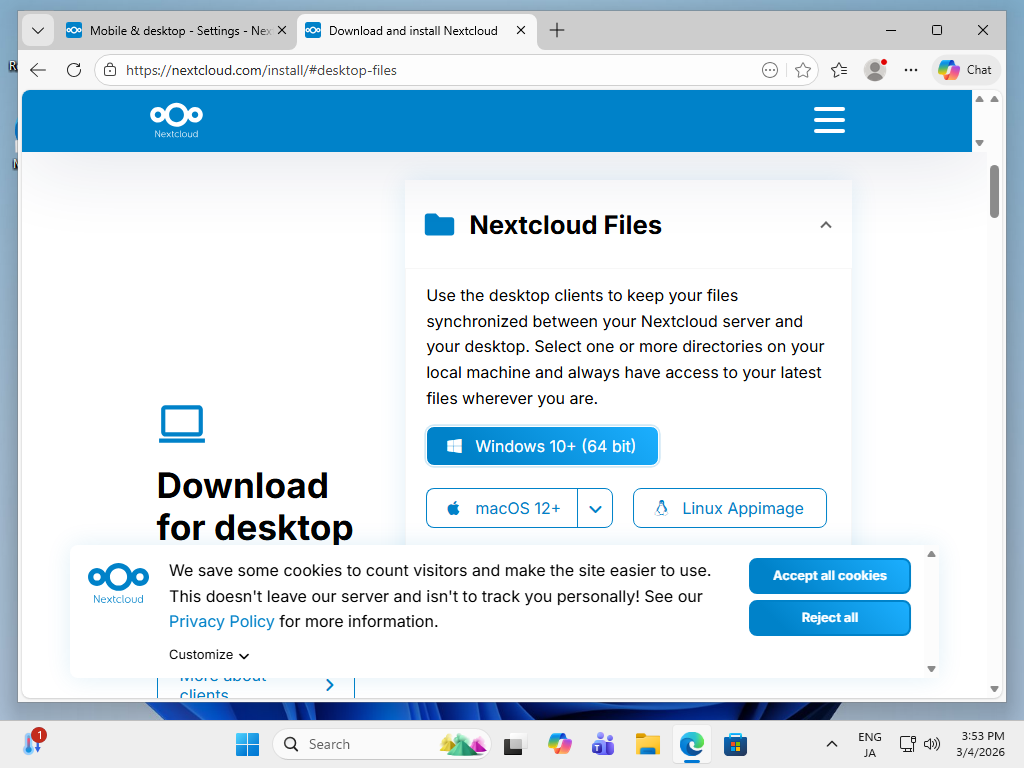This screenshot has height=768, width=1024.
Task: Accept all cookies
Action: (x=829, y=576)
